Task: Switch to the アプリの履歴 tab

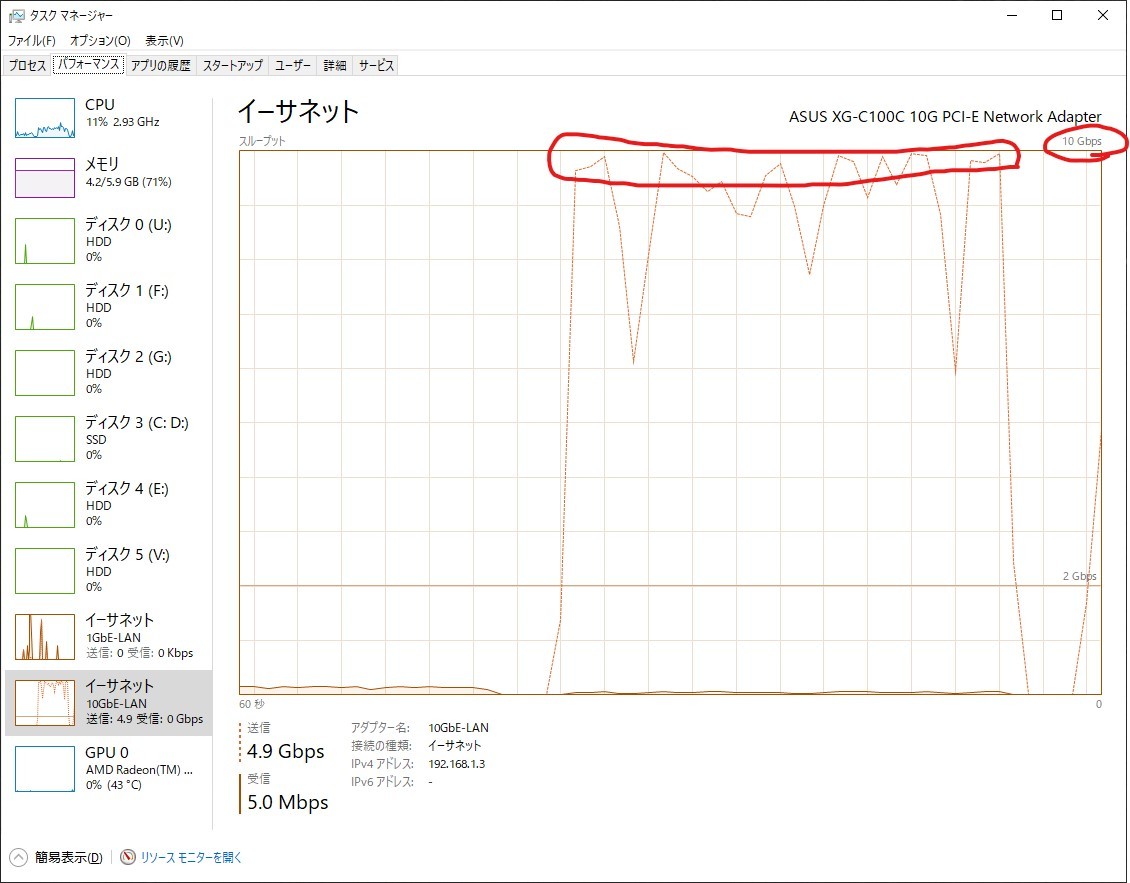Action: tap(161, 66)
